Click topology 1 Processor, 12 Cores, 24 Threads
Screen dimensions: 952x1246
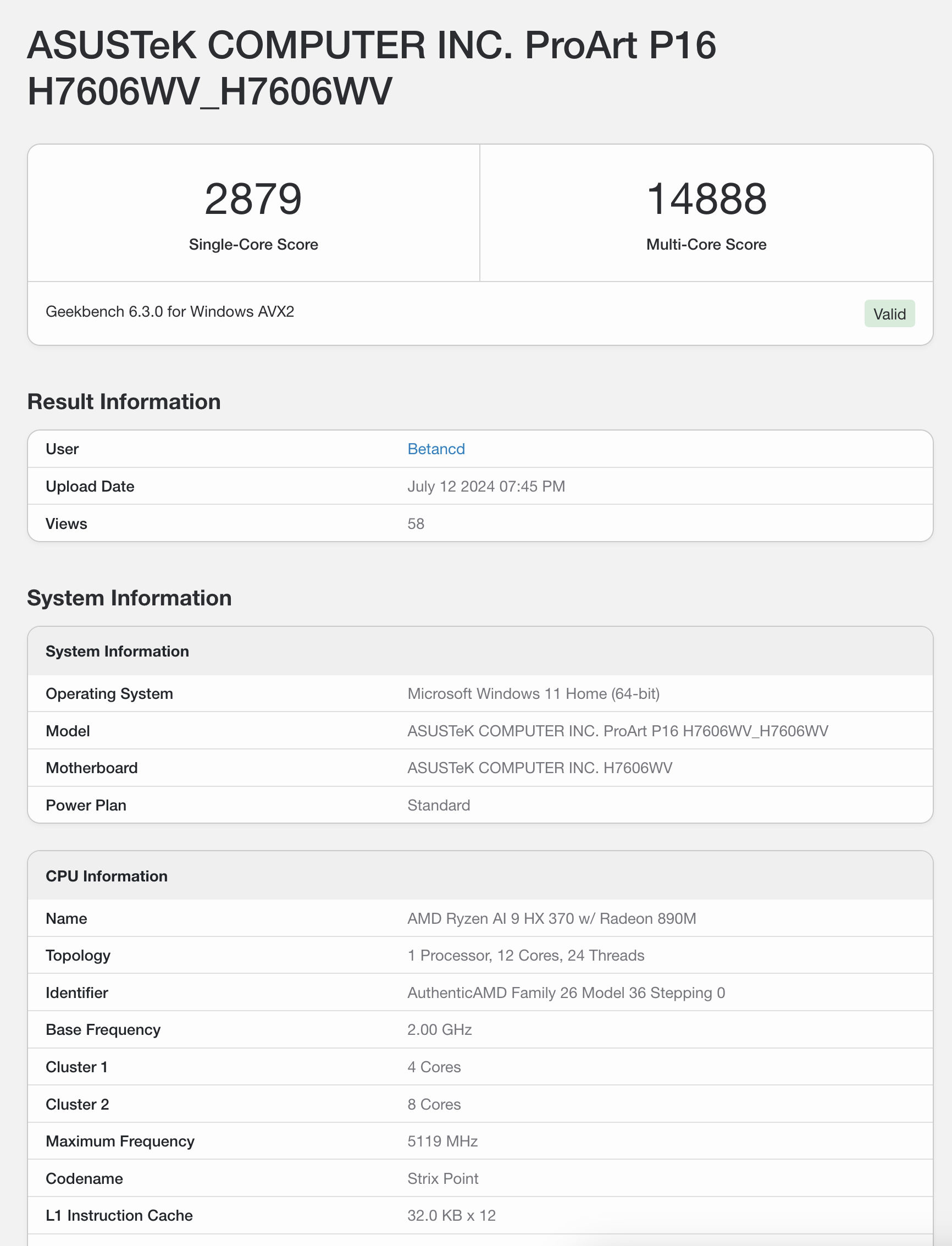[x=526, y=956]
